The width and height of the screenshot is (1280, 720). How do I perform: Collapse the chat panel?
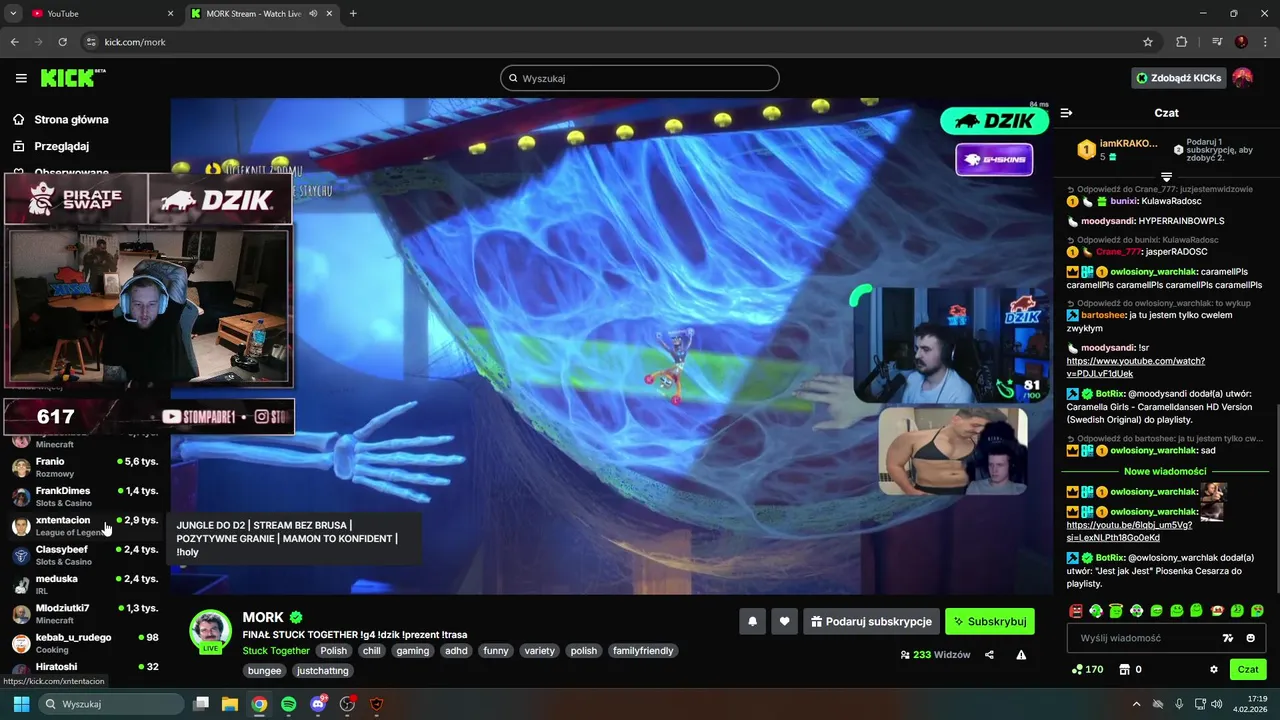(x=1066, y=113)
